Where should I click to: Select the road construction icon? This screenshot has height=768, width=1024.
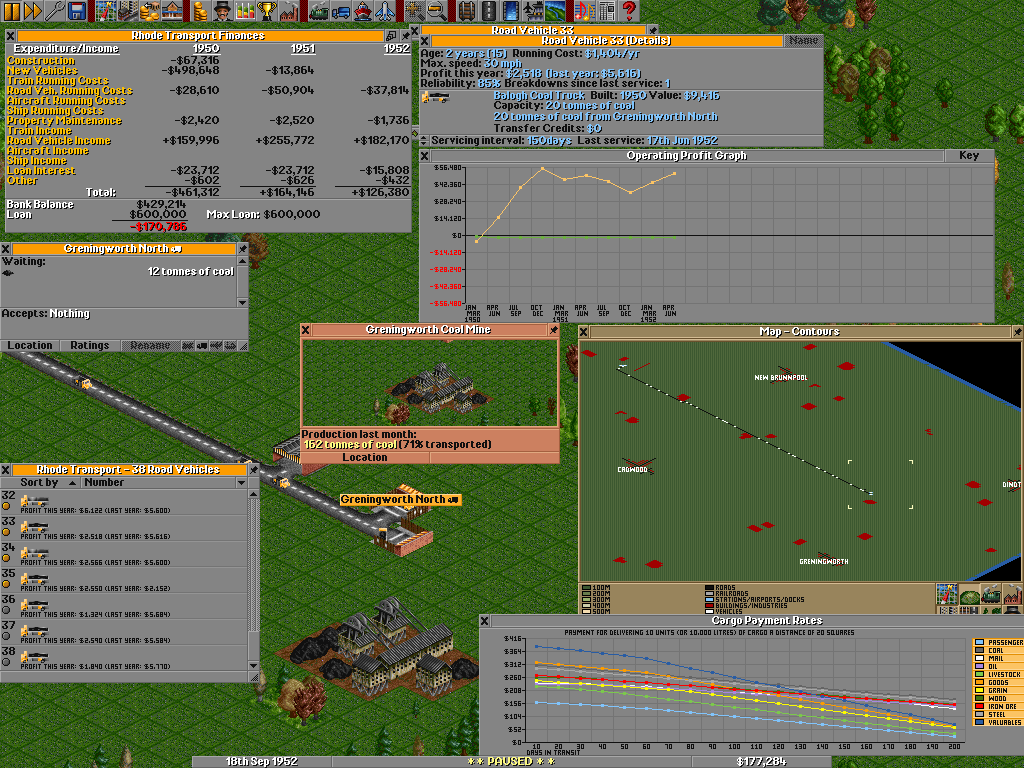[x=487, y=10]
